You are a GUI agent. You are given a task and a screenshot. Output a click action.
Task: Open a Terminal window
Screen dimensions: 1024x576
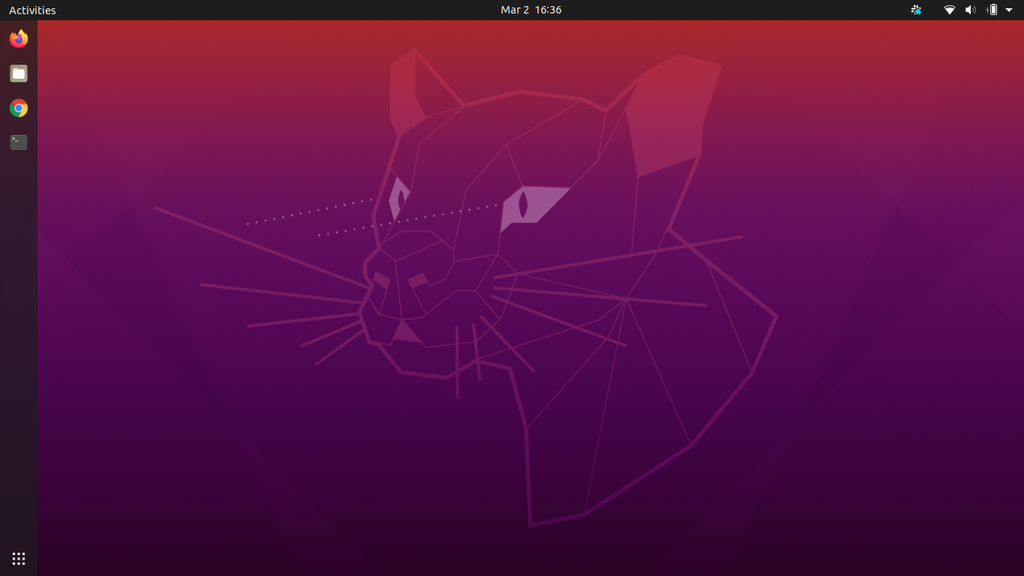[16, 141]
